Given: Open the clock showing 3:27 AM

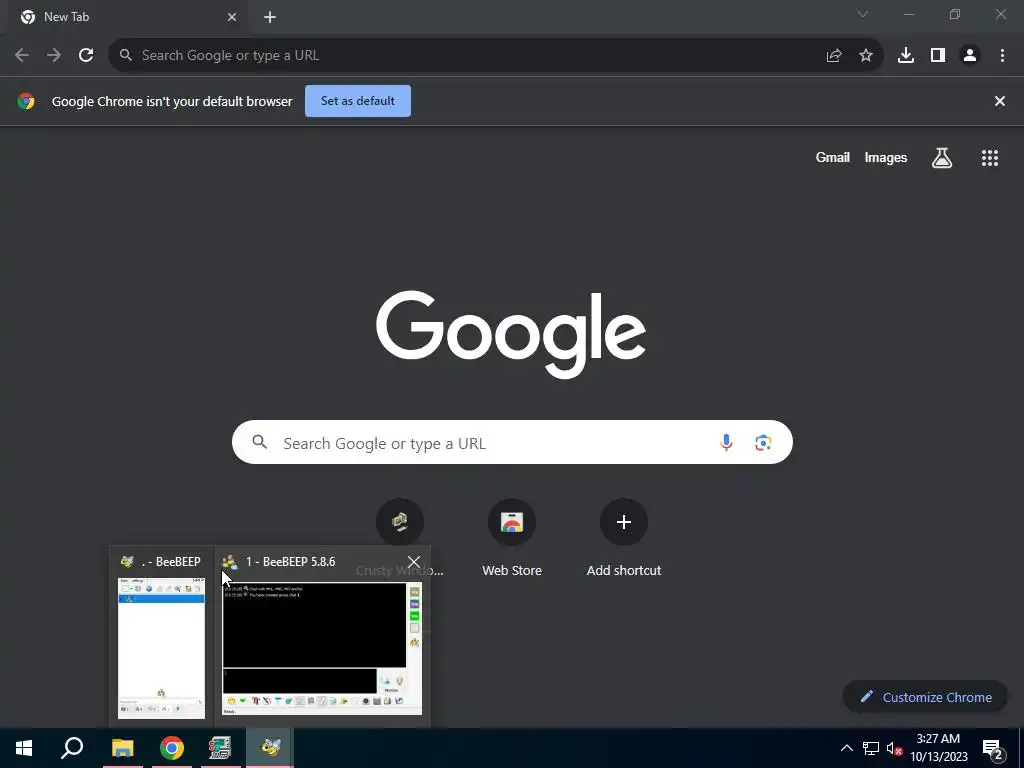Looking at the screenshot, I should click(x=938, y=748).
